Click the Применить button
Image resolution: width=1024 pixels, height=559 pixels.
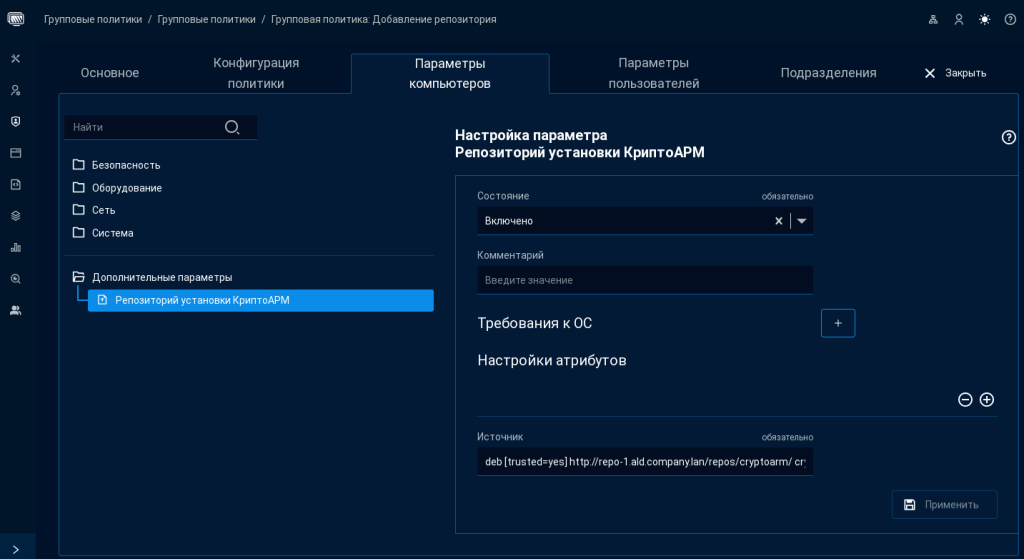tap(944, 505)
